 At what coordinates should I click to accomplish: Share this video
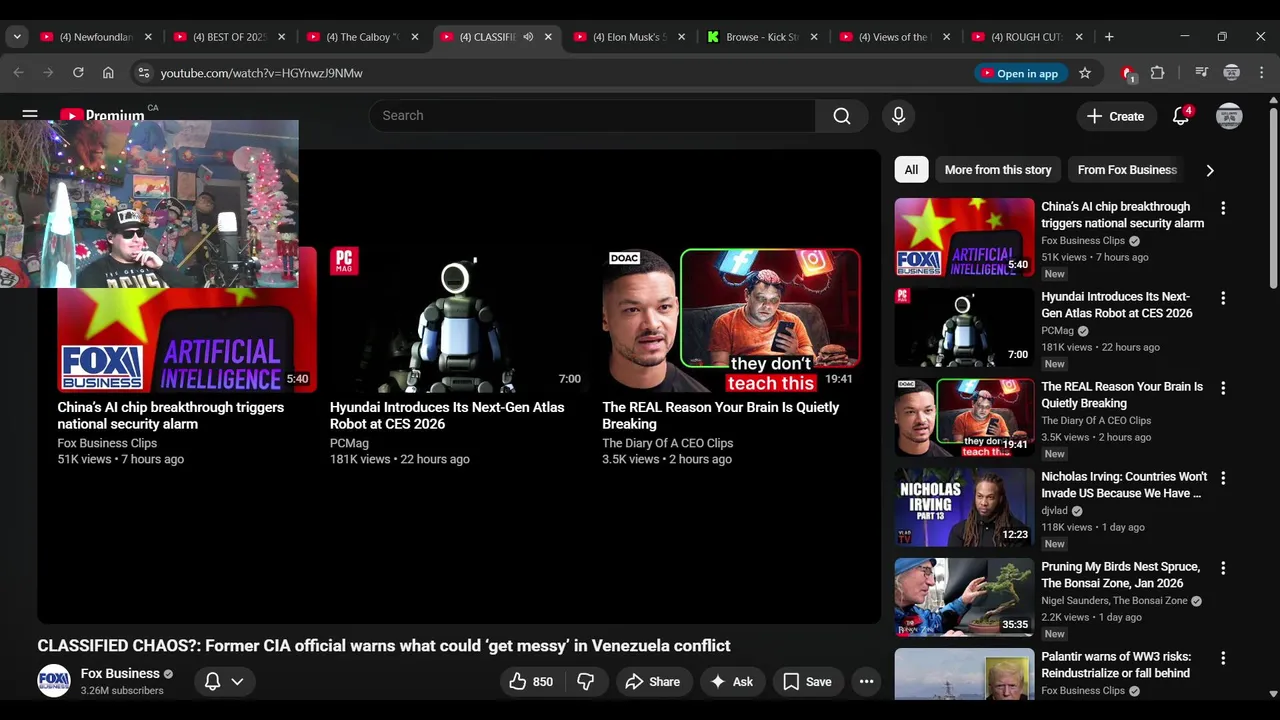pyautogui.click(x=652, y=682)
